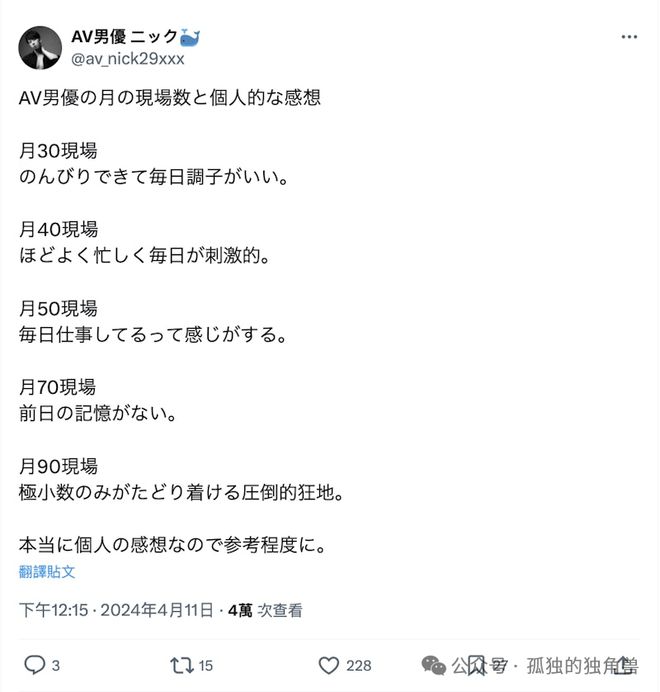Click the WeChat logo in the watermark
Image resolution: width=660 pixels, height=692 pixels.
point(435,665)
